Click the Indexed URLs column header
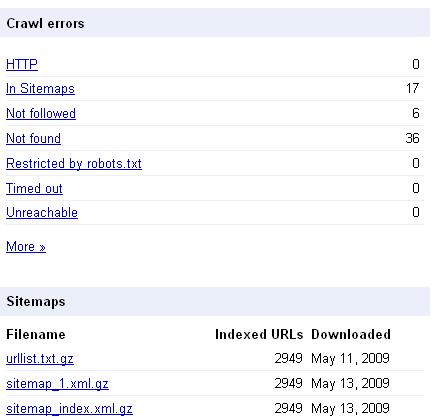The image size is (433, 418). (259, 334)
